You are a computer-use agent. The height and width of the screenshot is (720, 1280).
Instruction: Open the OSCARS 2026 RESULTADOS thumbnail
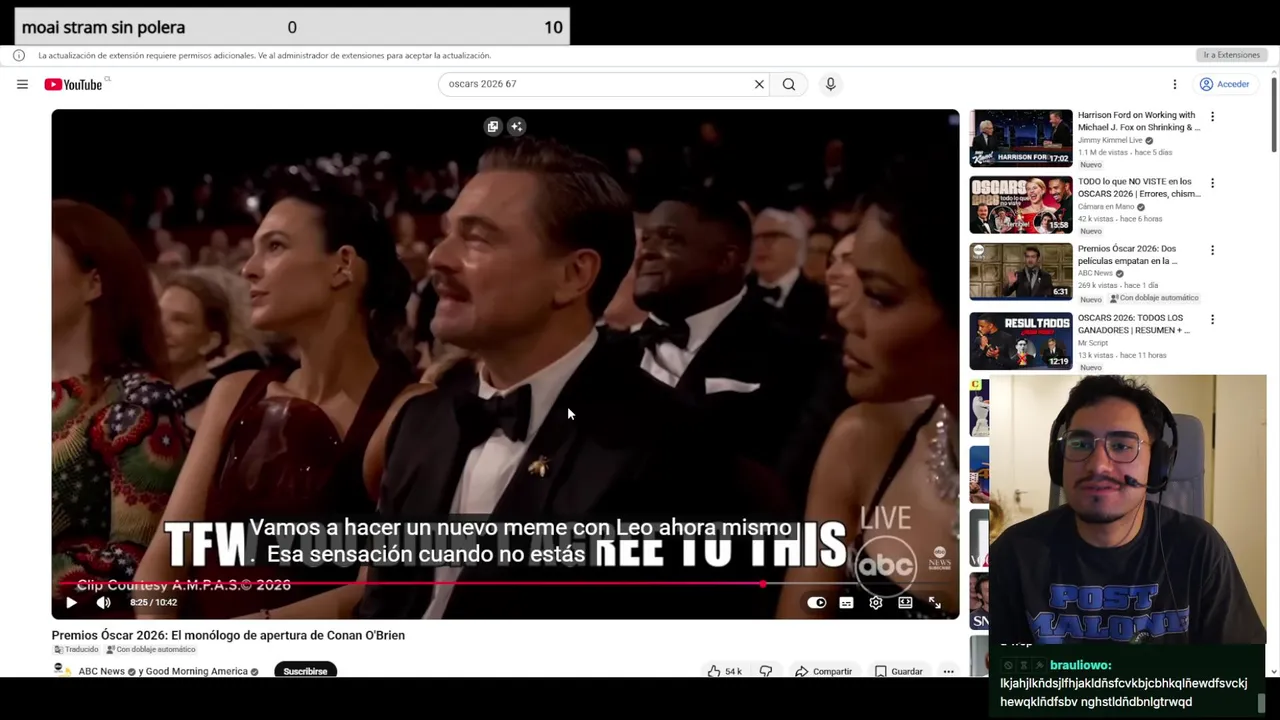click(x=1021, y=341)
